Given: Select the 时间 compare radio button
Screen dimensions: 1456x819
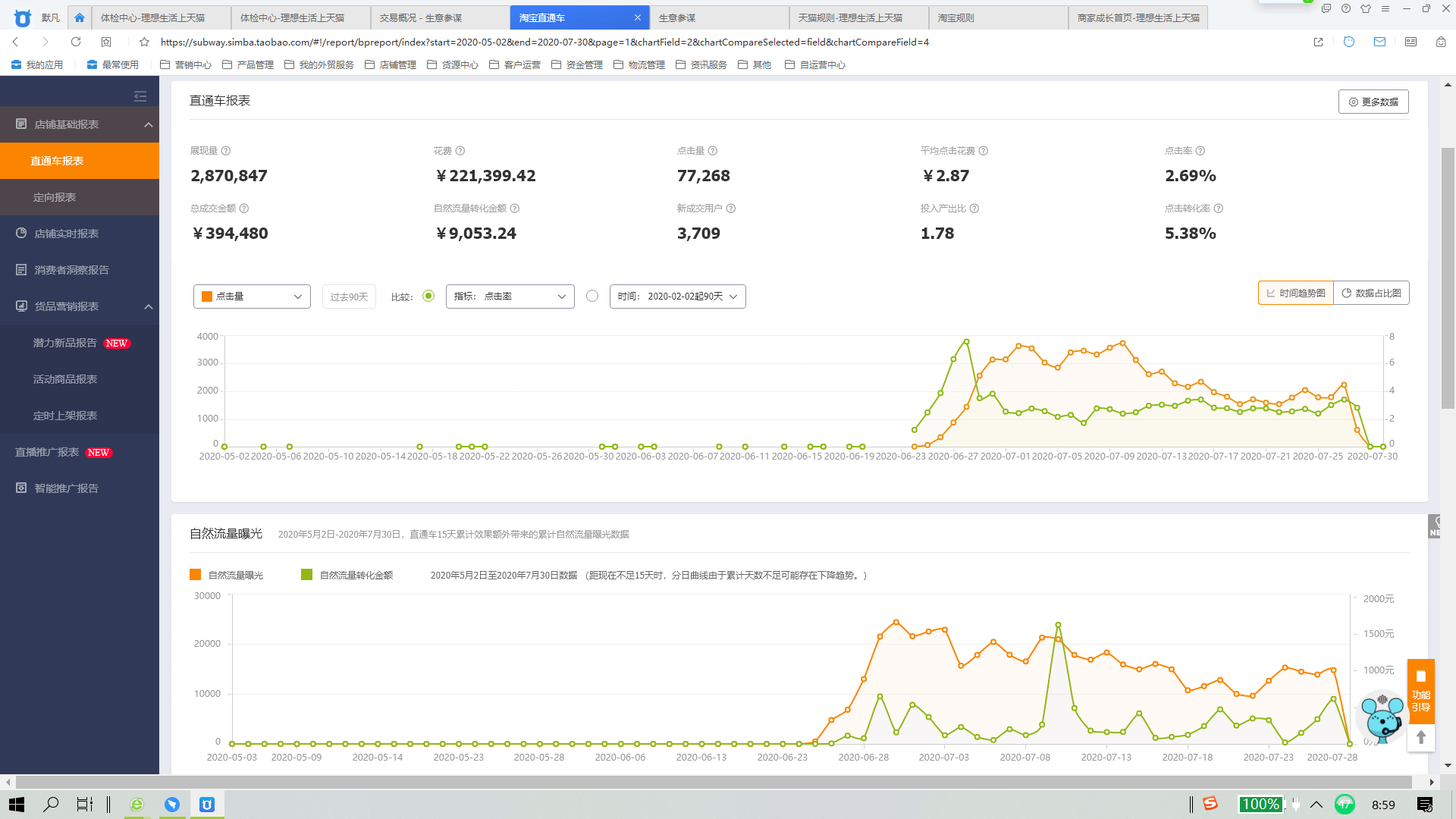Looking at the screenshot, I should [x=592, y=296].
